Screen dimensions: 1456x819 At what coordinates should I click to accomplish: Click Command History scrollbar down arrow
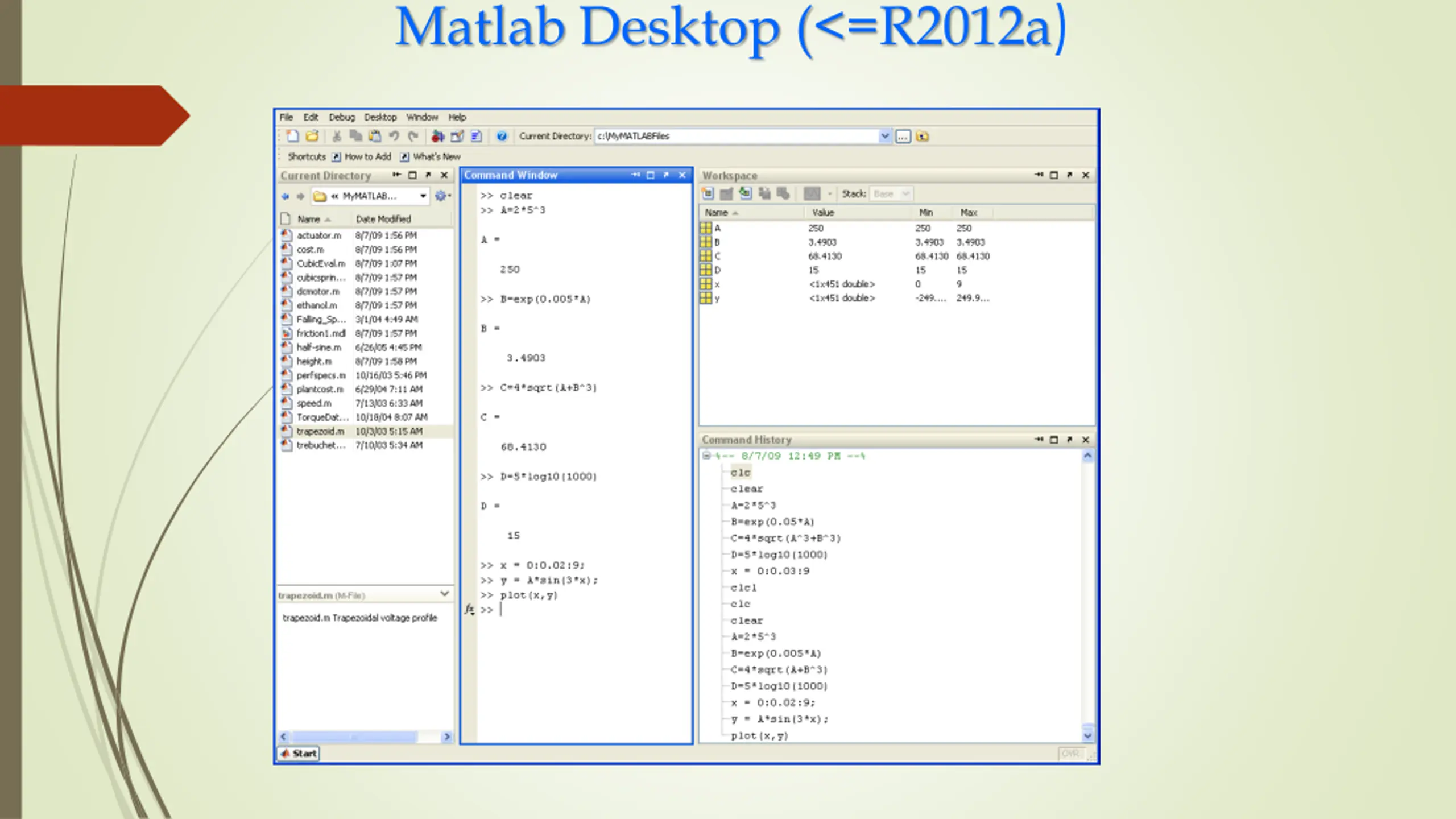[x=1087, y=736]
